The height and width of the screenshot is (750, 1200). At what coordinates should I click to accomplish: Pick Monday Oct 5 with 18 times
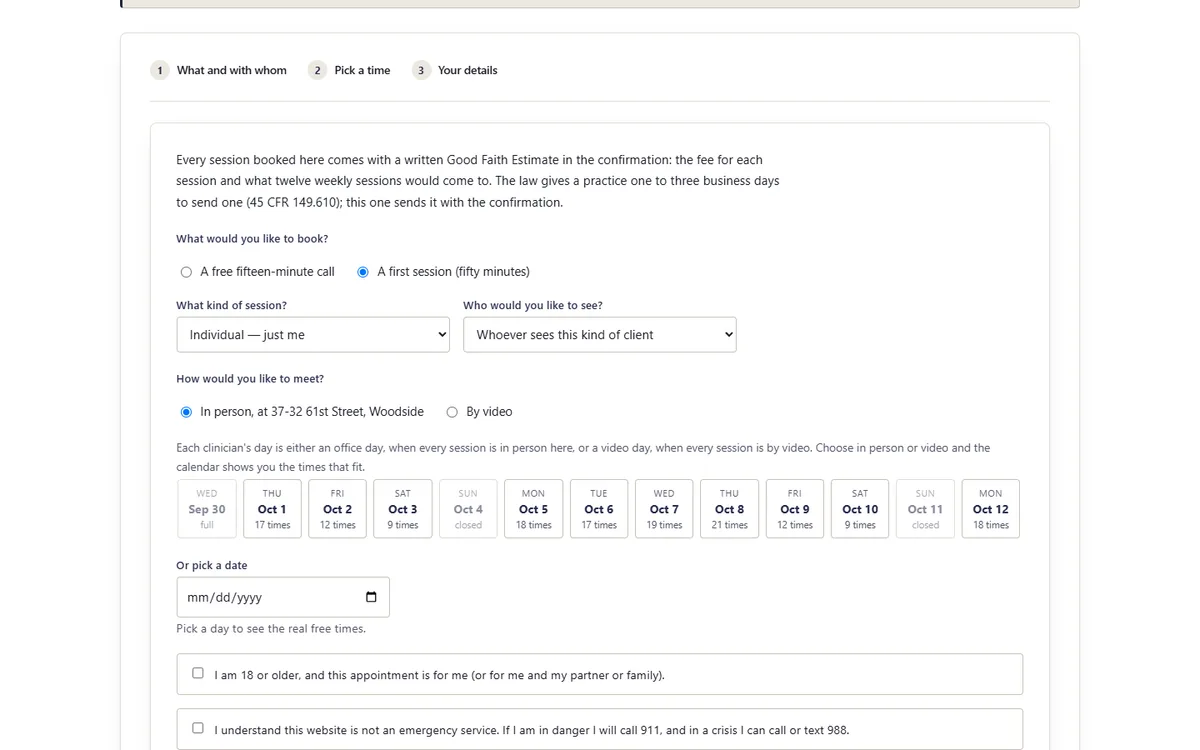pos(534,509)
